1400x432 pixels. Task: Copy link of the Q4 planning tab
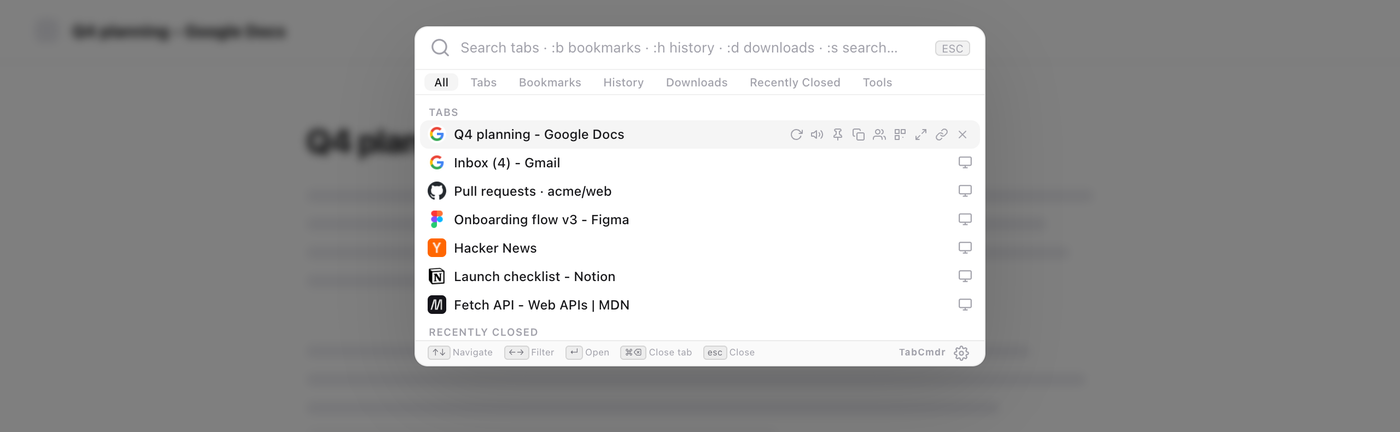[x=941, y=134]
